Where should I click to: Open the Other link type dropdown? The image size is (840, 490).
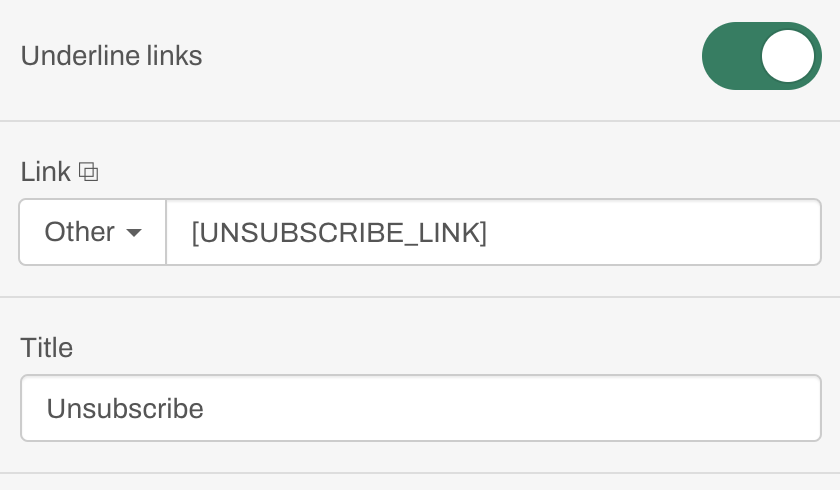(x=93, y=232)
